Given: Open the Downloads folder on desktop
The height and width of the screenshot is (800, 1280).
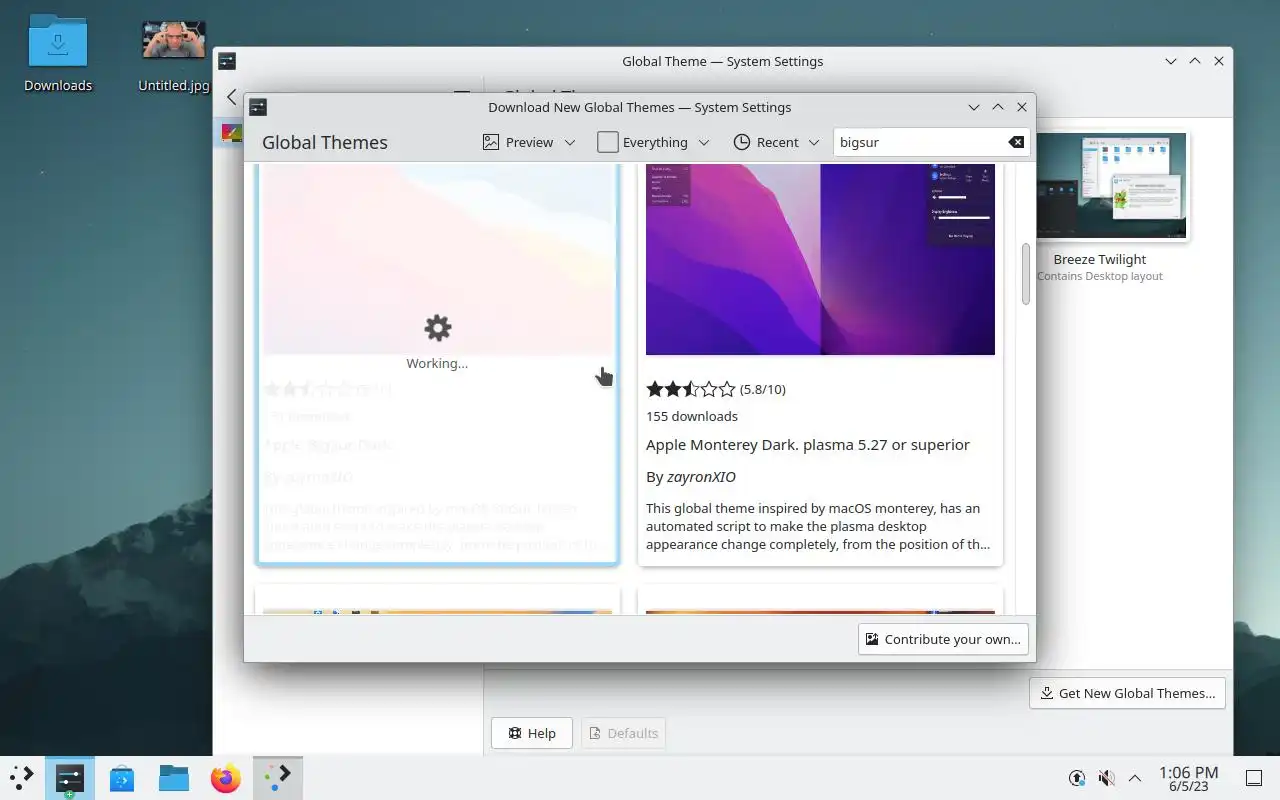Looking at the screenshot, I should click(58, 53).
